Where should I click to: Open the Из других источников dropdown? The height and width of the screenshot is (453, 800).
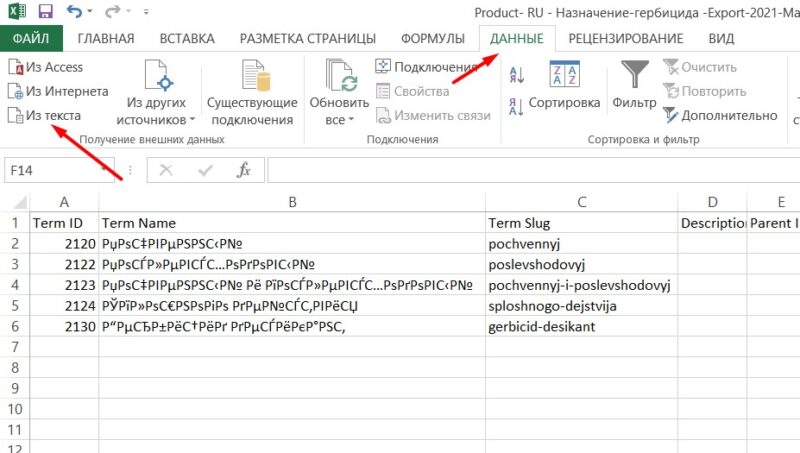pyautogui.click(x=156, y=93)
